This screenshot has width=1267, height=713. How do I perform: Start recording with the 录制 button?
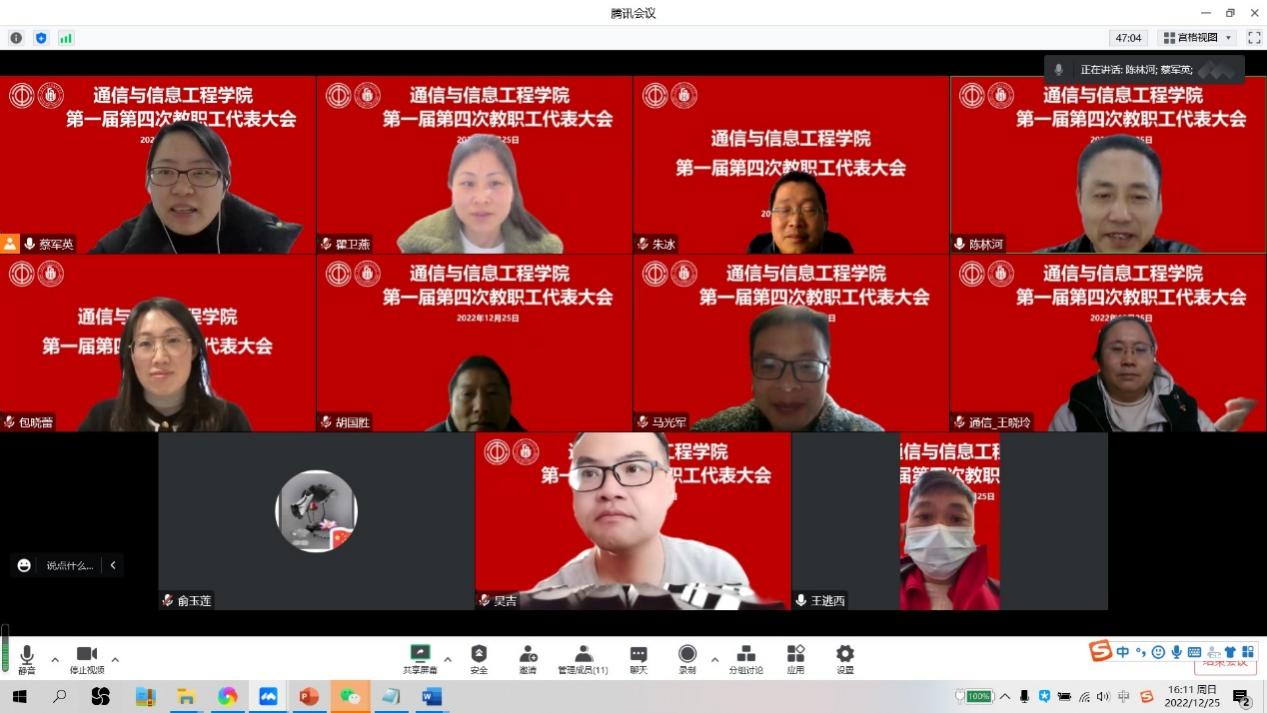(x=687, y=658)
